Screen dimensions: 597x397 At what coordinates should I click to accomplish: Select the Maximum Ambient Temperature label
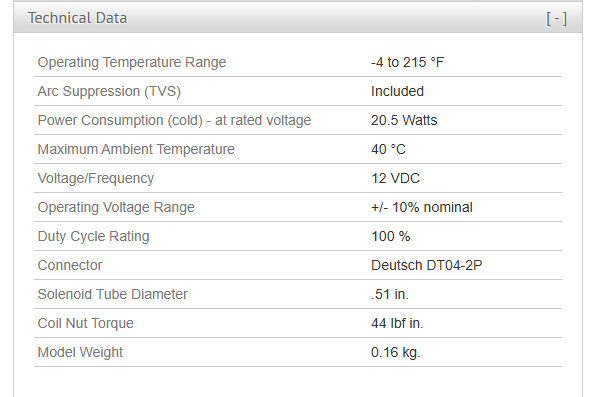click(136, 149)
